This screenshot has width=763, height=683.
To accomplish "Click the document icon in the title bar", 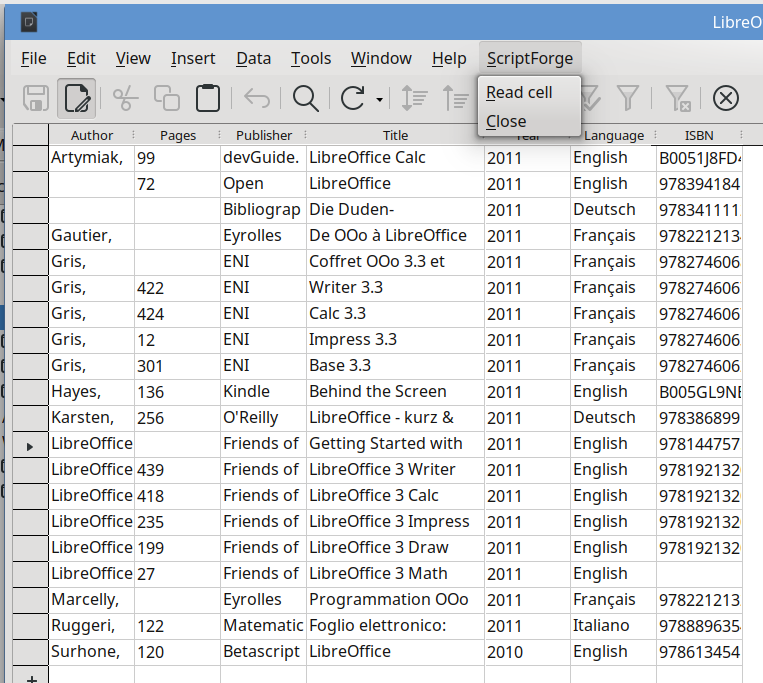I will point(29,22).
